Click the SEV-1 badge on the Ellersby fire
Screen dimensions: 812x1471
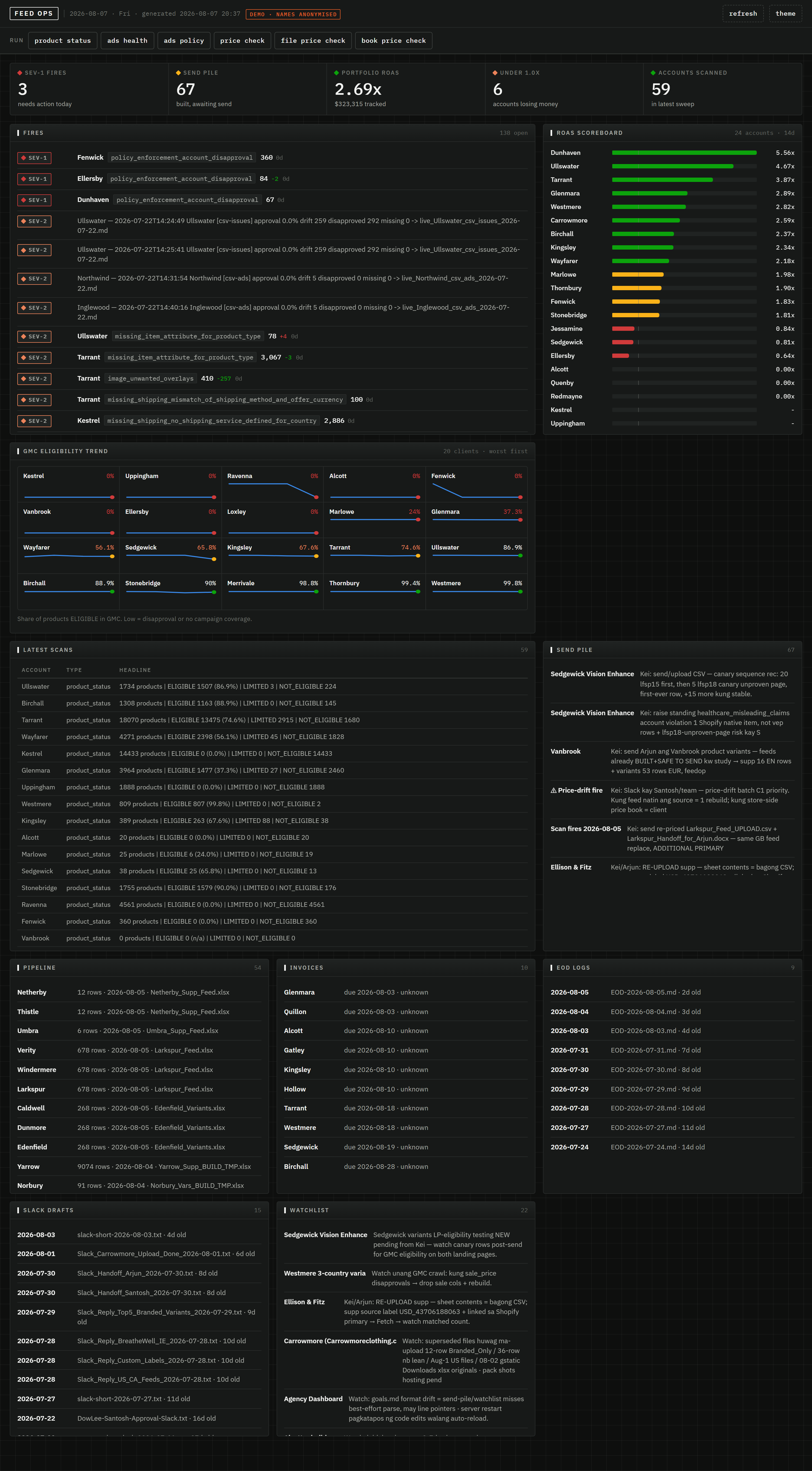[34, 179]
